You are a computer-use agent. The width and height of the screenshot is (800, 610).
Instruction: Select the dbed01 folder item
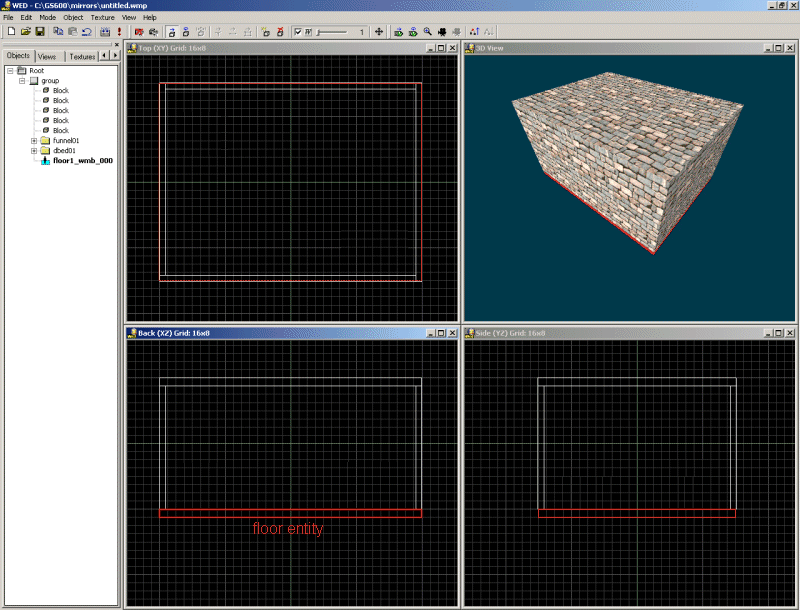(x=64, y=150)
